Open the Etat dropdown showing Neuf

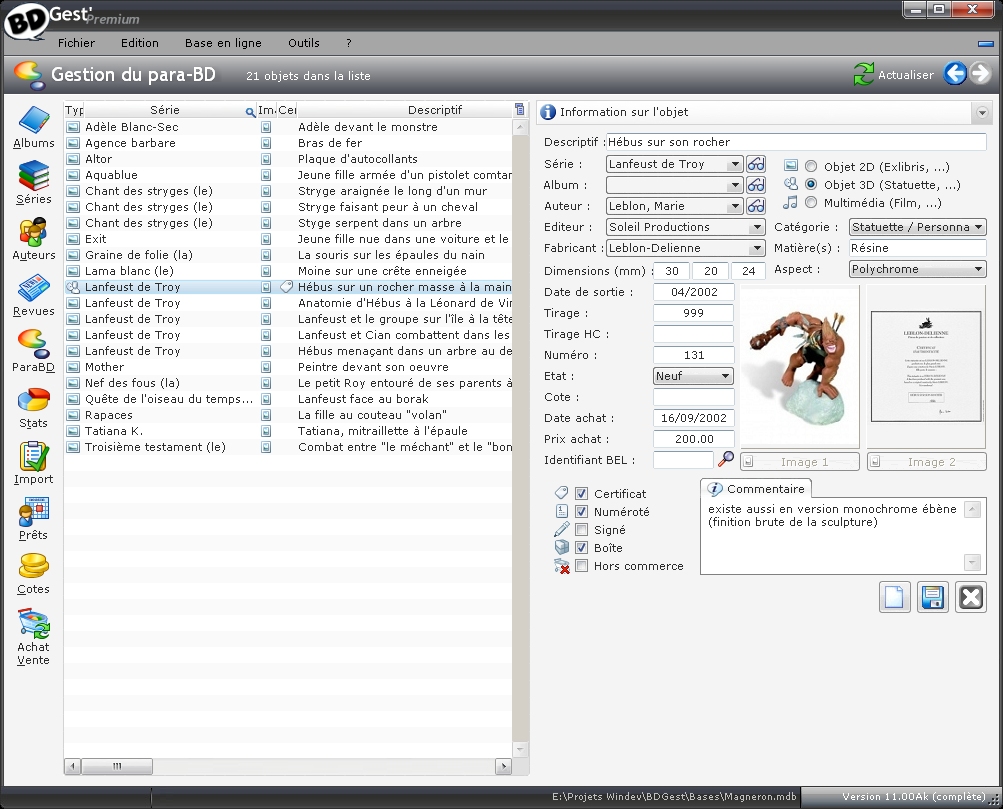[x=725, y=377]
